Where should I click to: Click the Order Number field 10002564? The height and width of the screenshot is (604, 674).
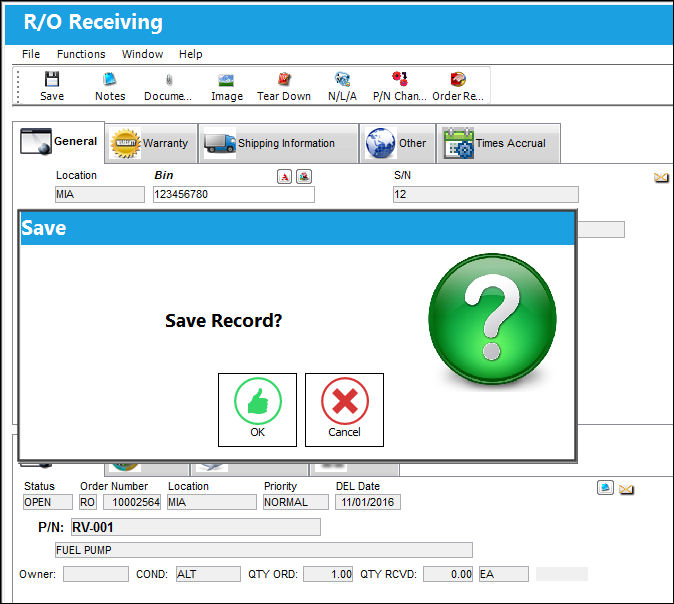click(132, 502)
